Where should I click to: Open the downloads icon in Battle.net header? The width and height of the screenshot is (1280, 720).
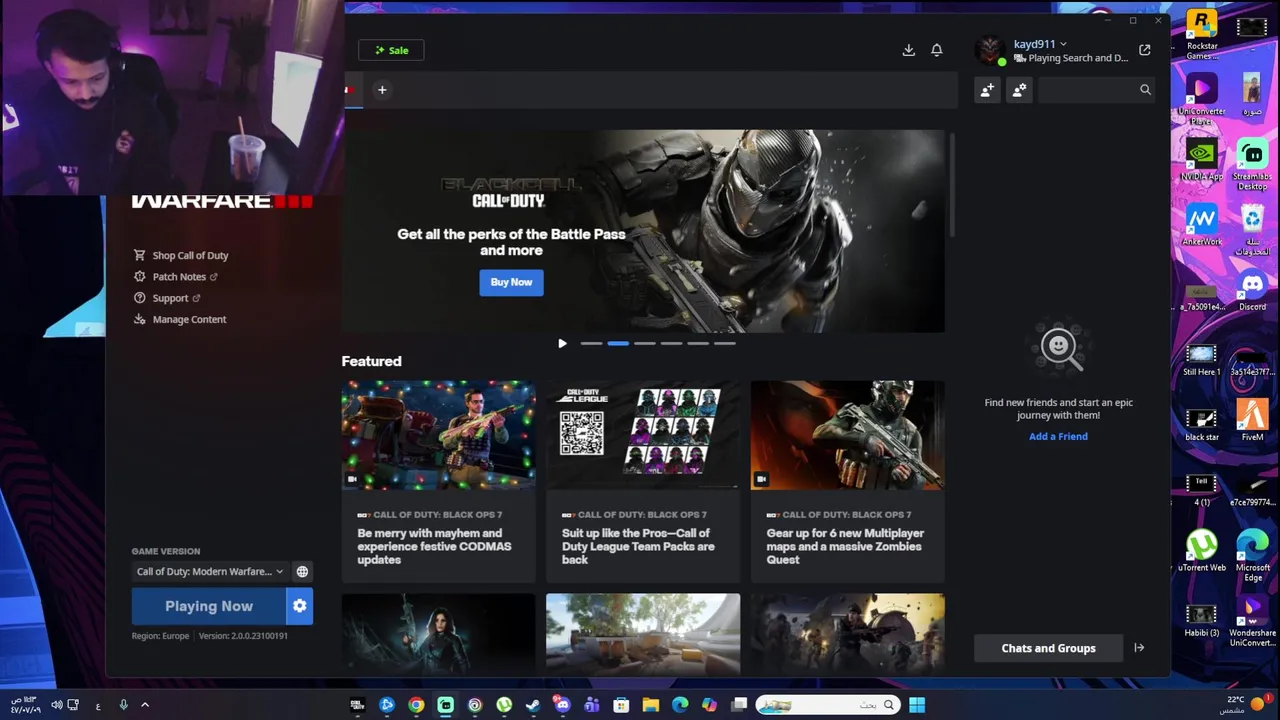pos(908,50)
